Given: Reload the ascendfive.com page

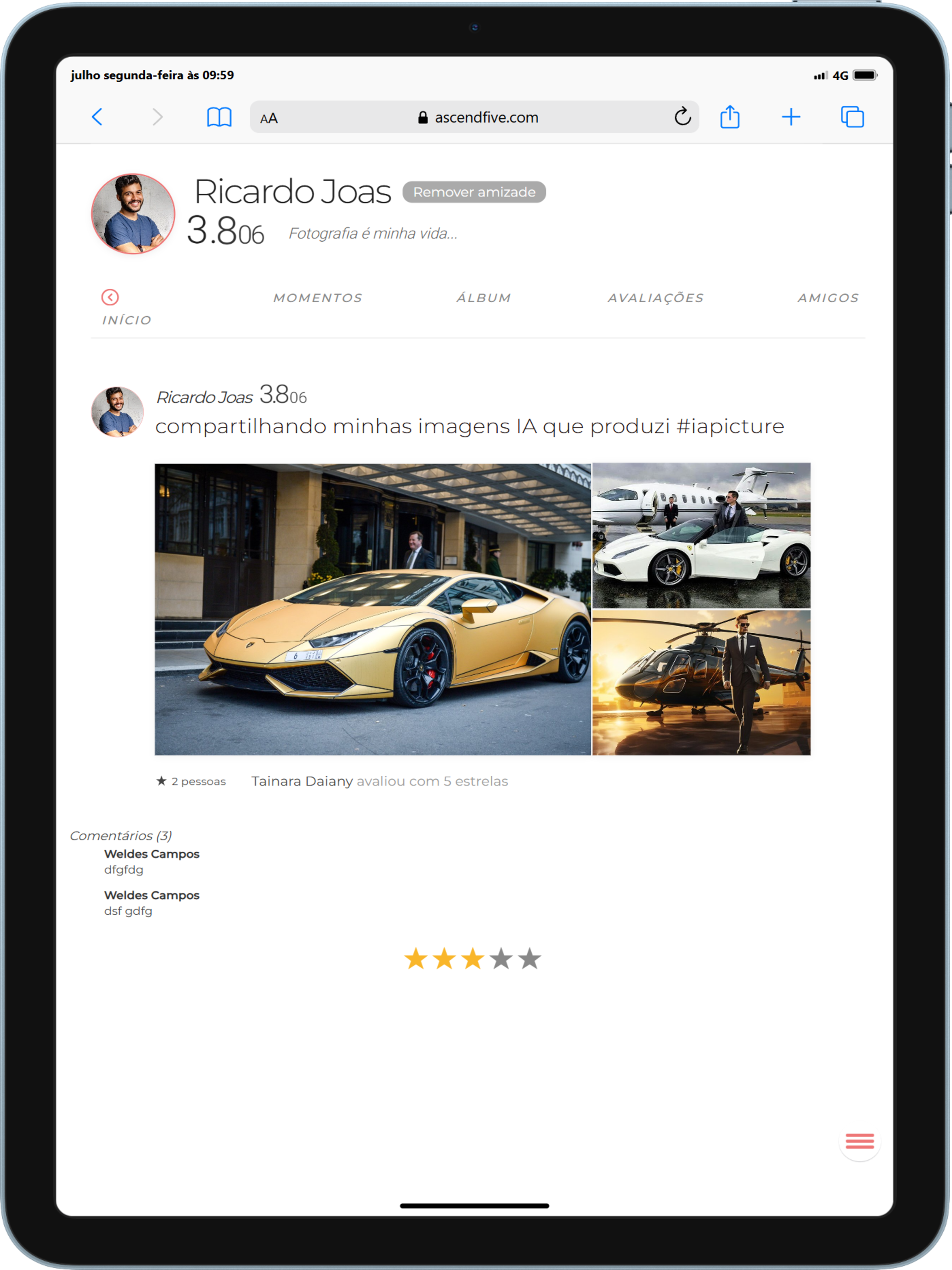Looking at the screenshot, I should pos(681,117).
